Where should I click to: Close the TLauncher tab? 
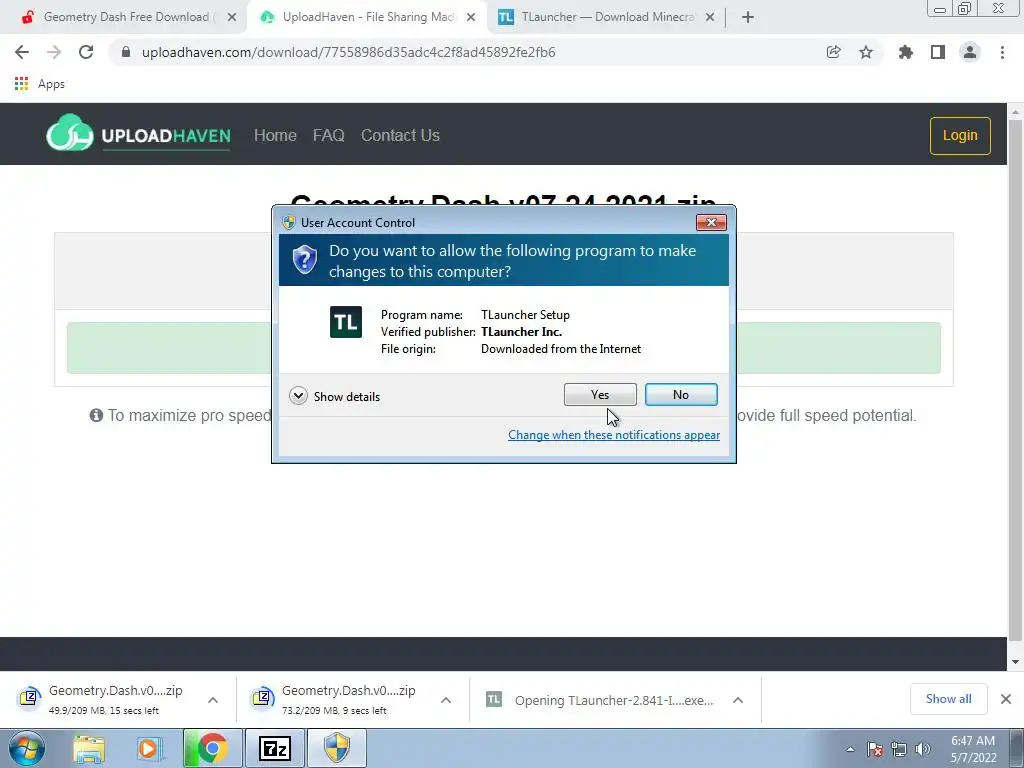pos(710,18)
